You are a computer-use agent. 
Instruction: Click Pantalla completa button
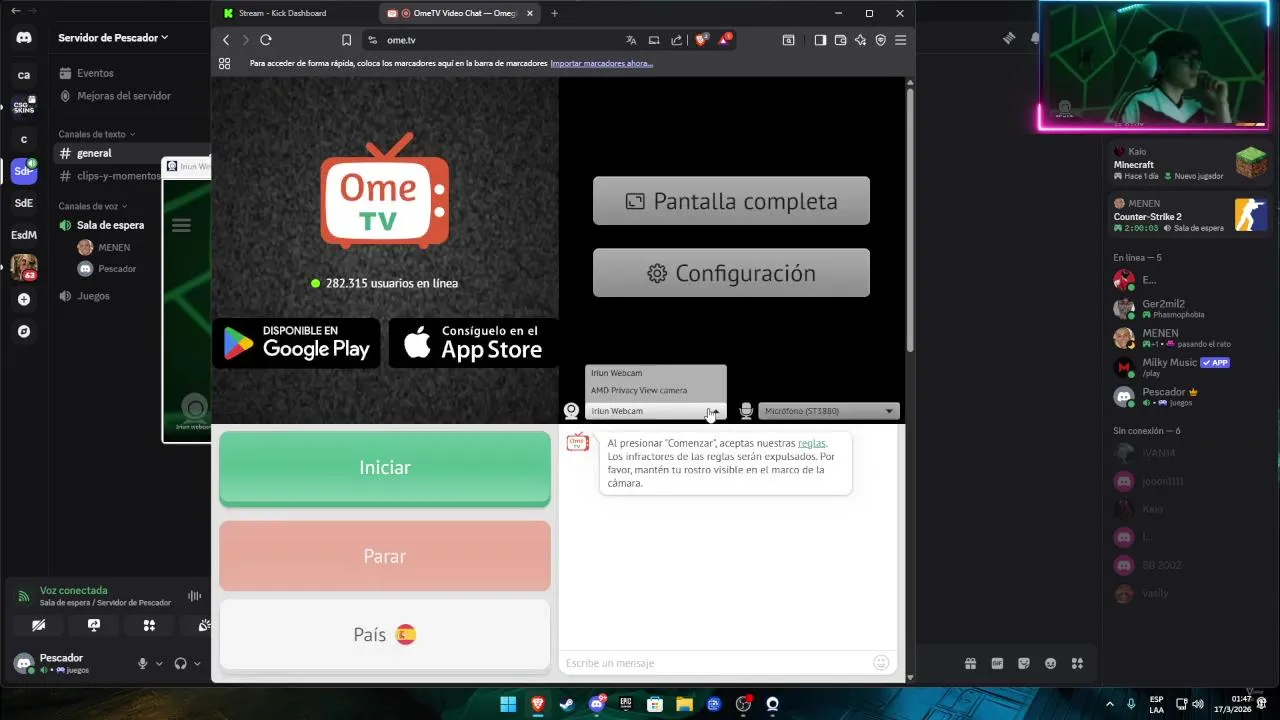click(x=731, y=201)
